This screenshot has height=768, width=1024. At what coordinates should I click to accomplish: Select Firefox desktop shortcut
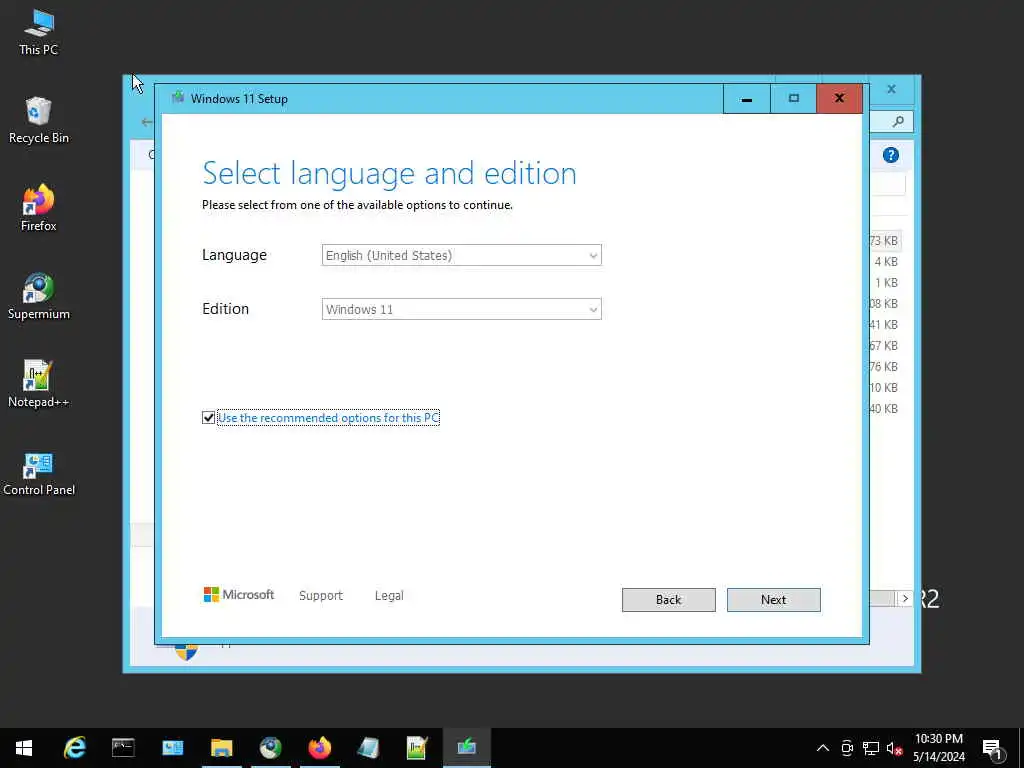[39, 208]
